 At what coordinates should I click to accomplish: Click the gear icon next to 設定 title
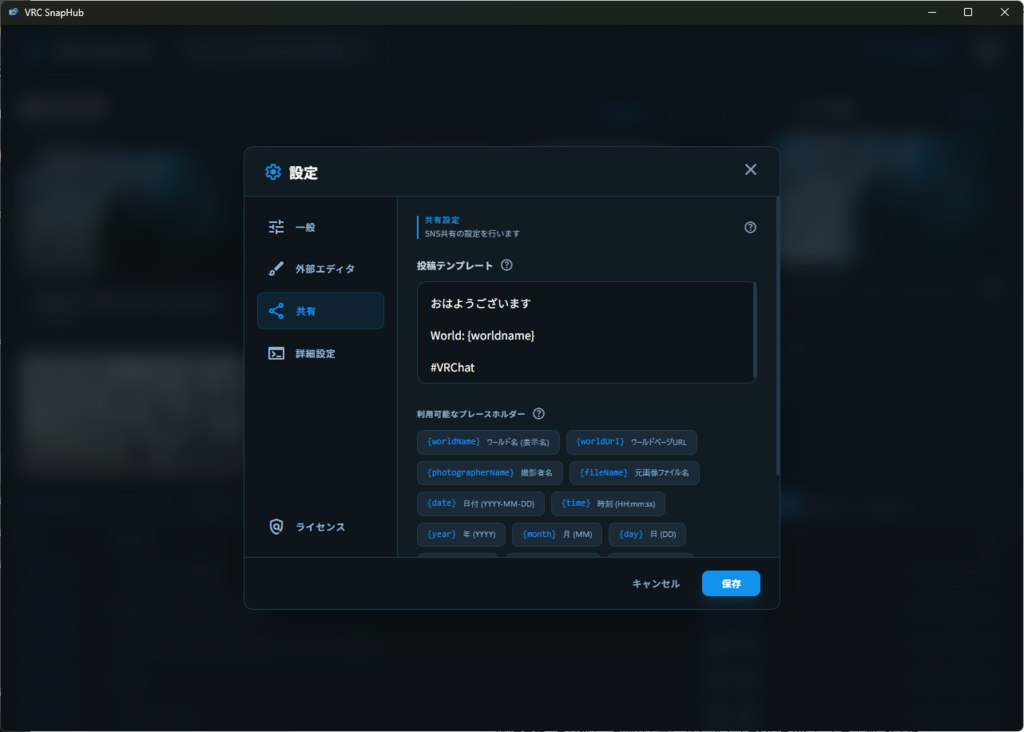tap(273, 172)
